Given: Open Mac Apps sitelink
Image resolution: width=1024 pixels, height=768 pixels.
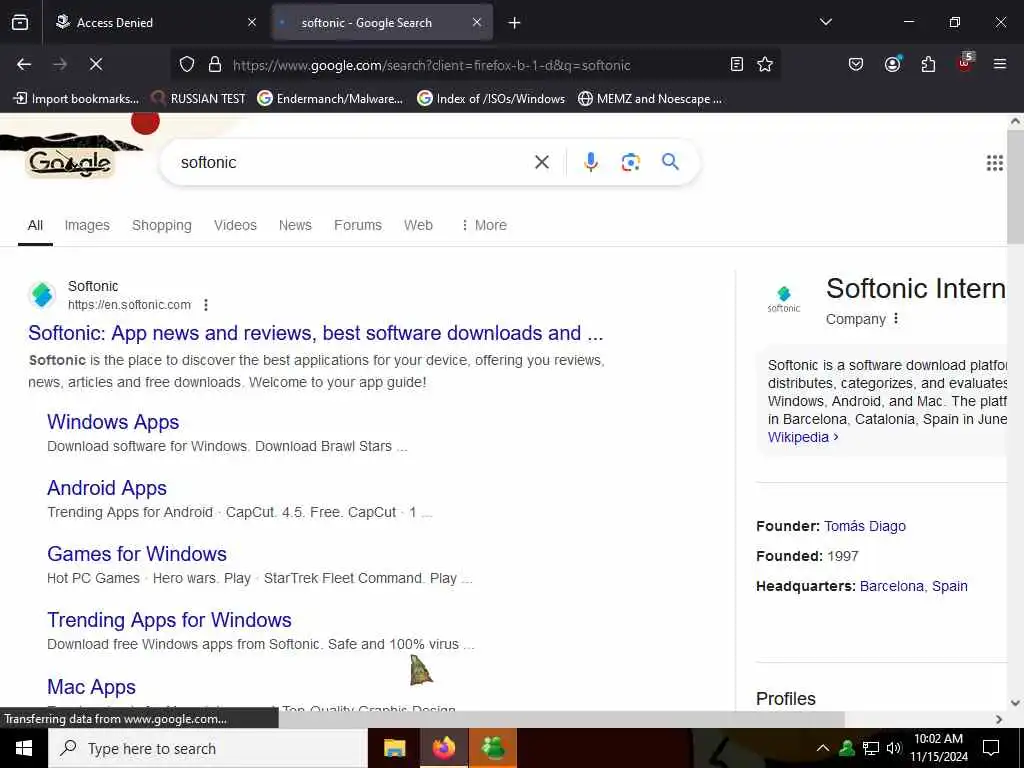Looking at the screenshot, I should pos(91,687).
